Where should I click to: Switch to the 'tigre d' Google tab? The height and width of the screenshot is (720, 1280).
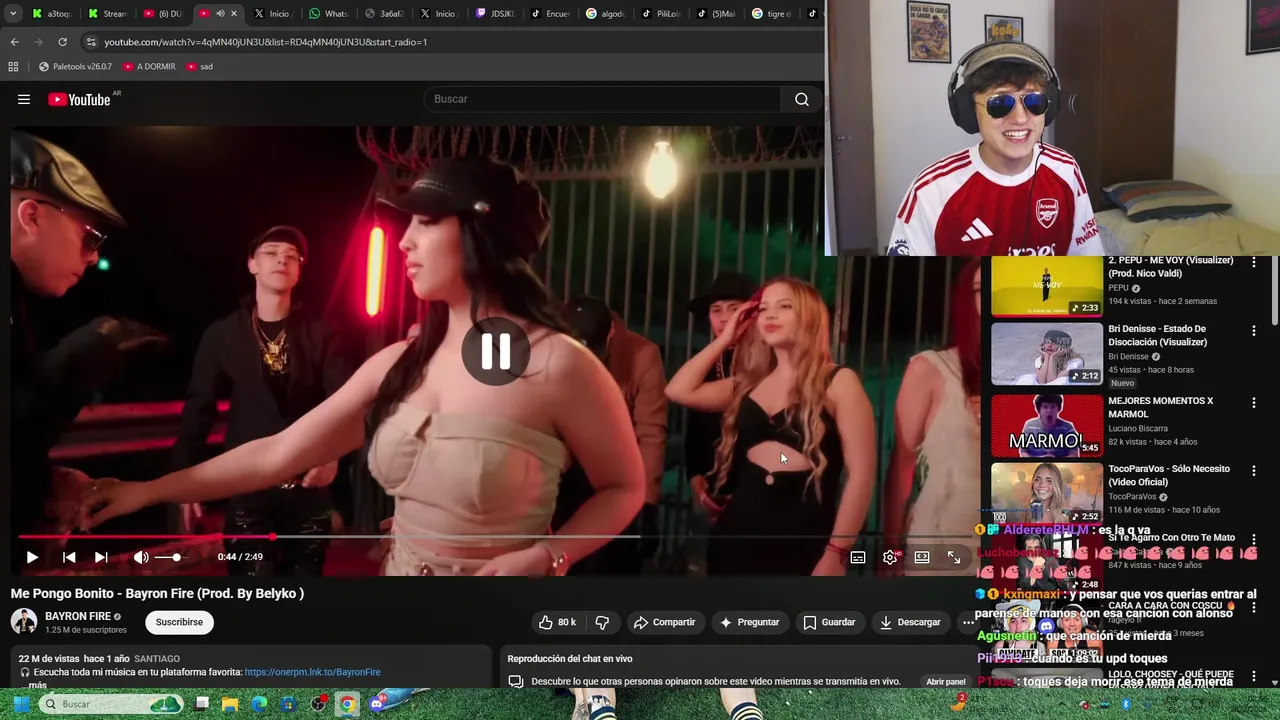tap(772, 14)
